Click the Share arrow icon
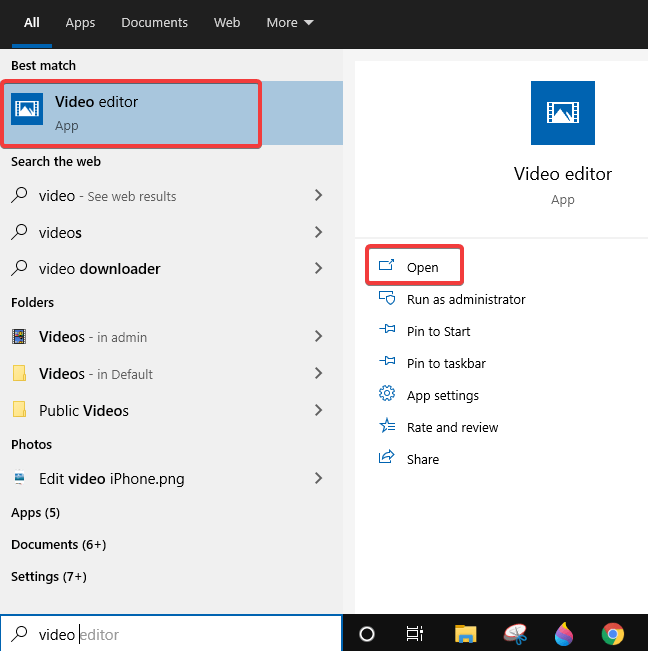Image resolution: width=648 pixels, height=651 pixels. pyautogui.click(x=386, y=457)
